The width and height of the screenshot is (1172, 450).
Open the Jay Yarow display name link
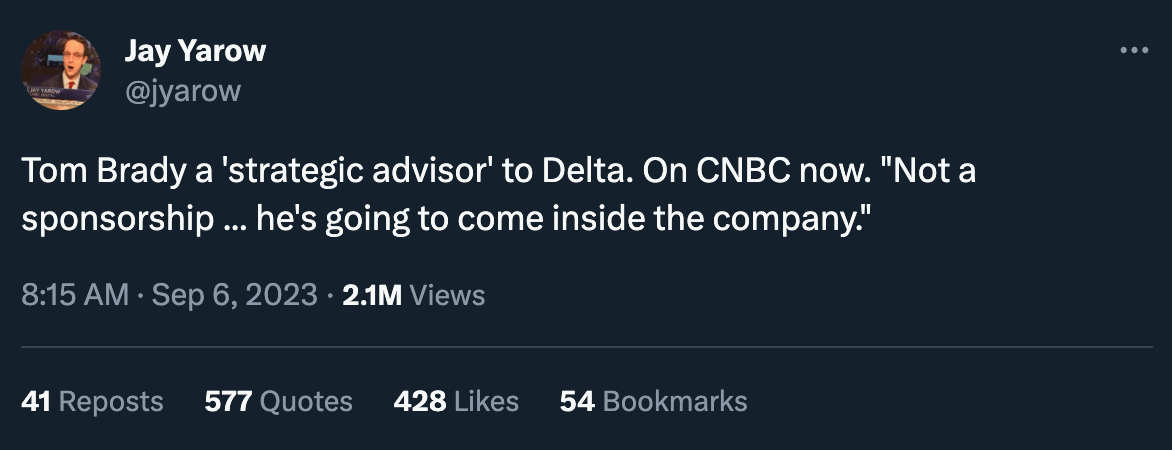pos(195,51)
